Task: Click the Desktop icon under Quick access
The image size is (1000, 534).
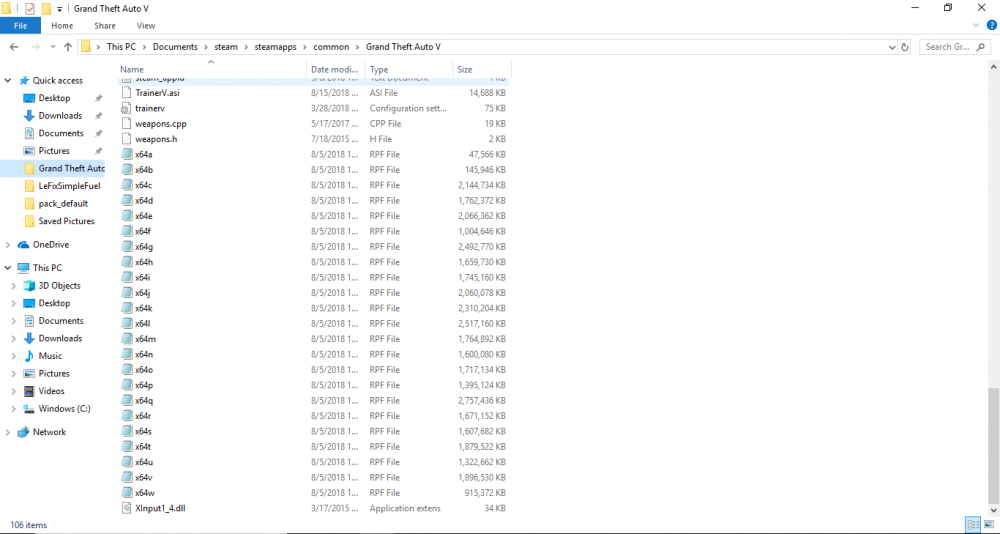Action: click(29, 98)
